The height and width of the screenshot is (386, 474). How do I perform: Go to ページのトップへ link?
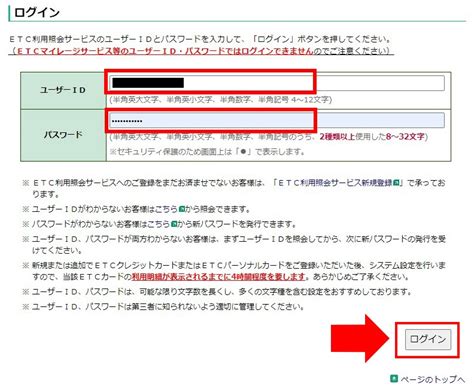[x=432, y=379]
